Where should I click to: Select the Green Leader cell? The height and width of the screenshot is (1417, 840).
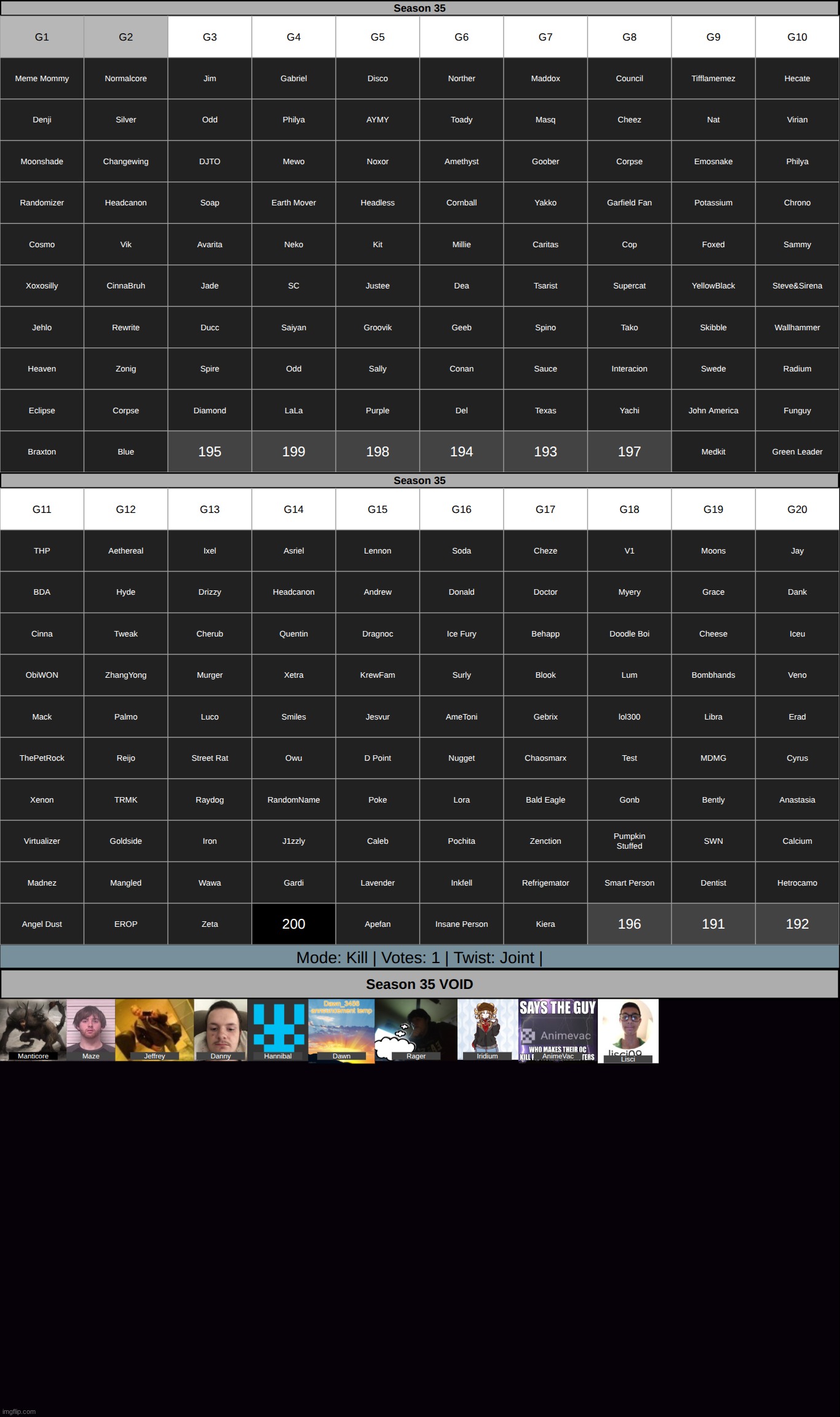pyautogui.click(x=797, y=452)
